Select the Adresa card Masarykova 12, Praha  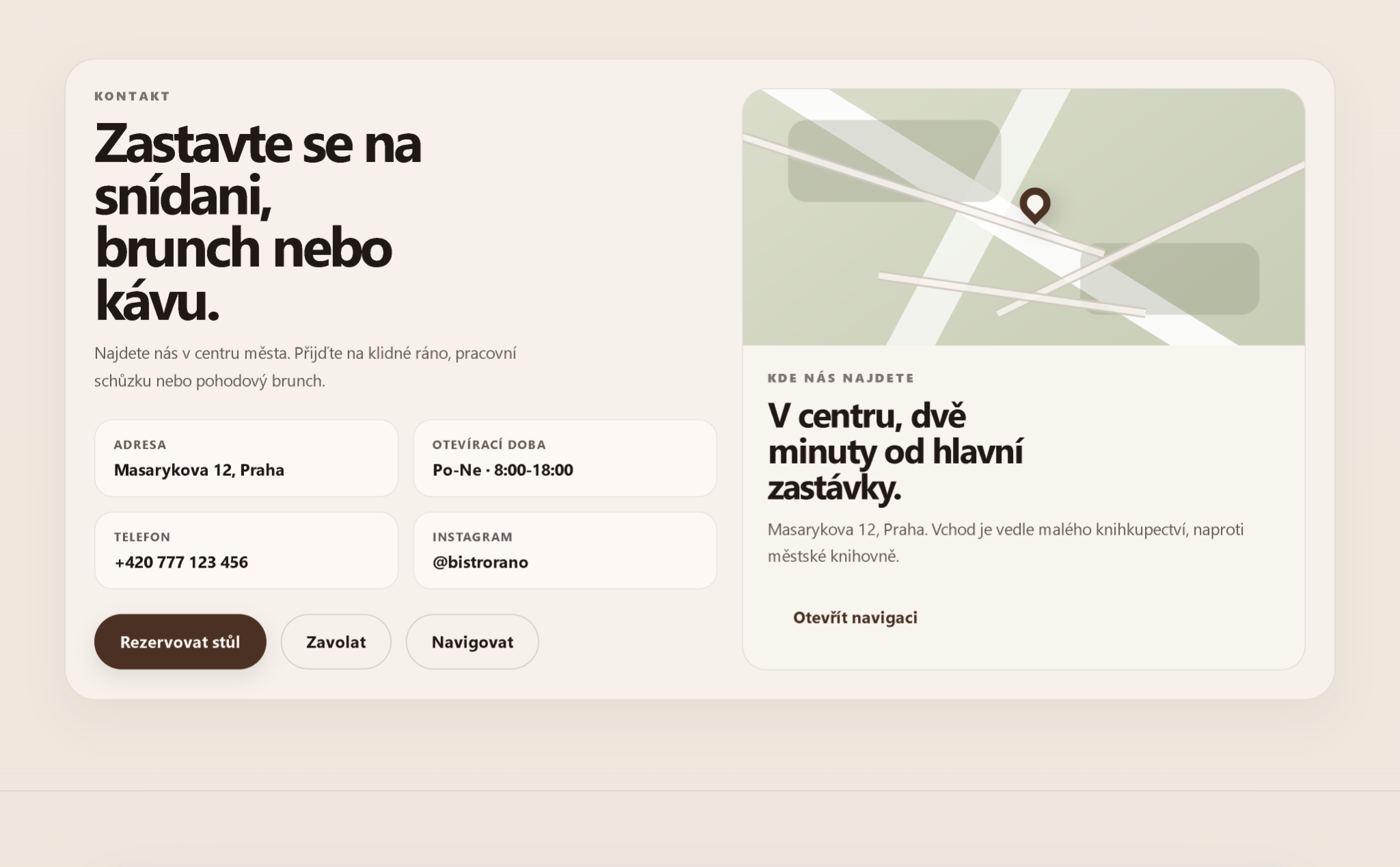coord(246,458)
